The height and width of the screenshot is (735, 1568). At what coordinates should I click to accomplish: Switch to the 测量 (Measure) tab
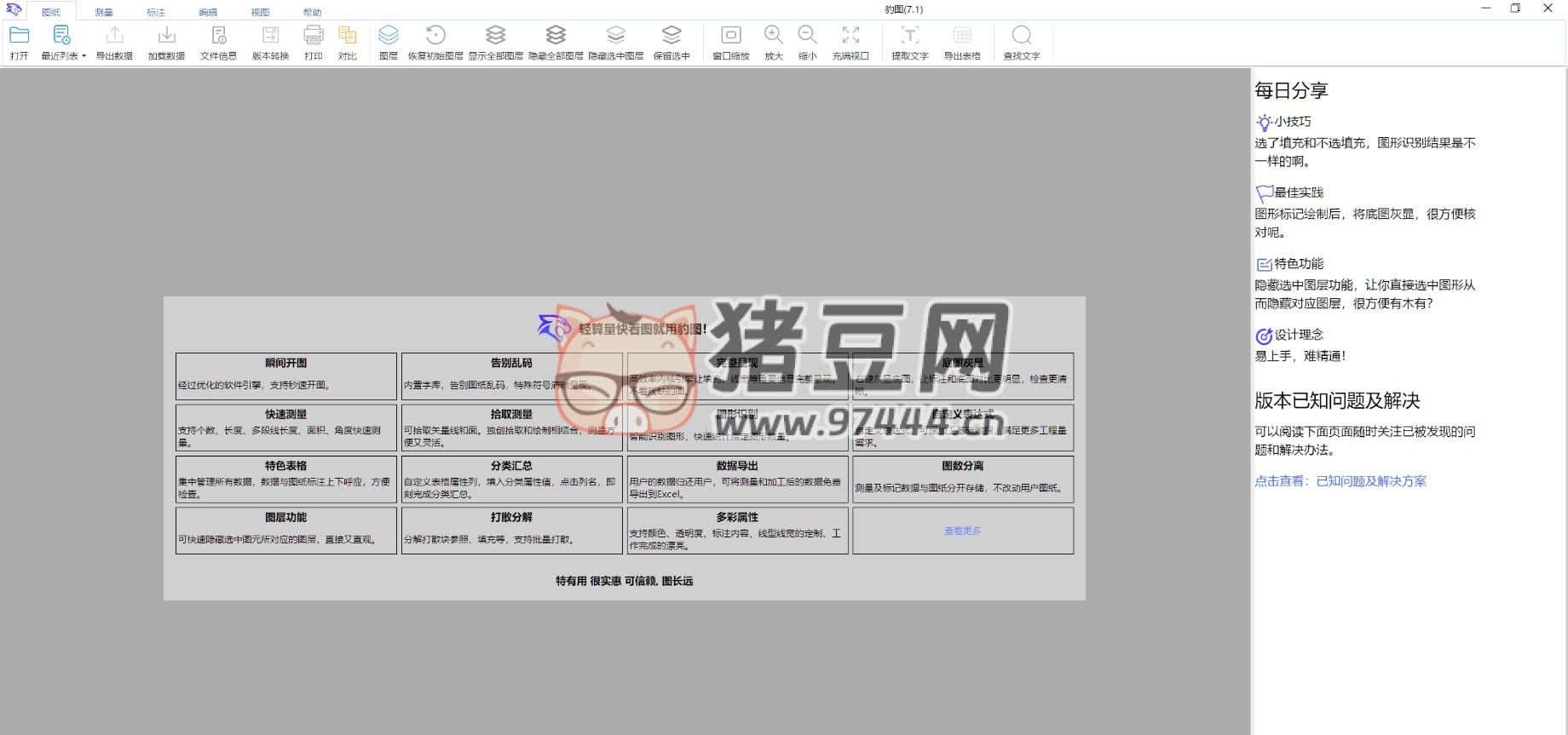click(104, 12)
